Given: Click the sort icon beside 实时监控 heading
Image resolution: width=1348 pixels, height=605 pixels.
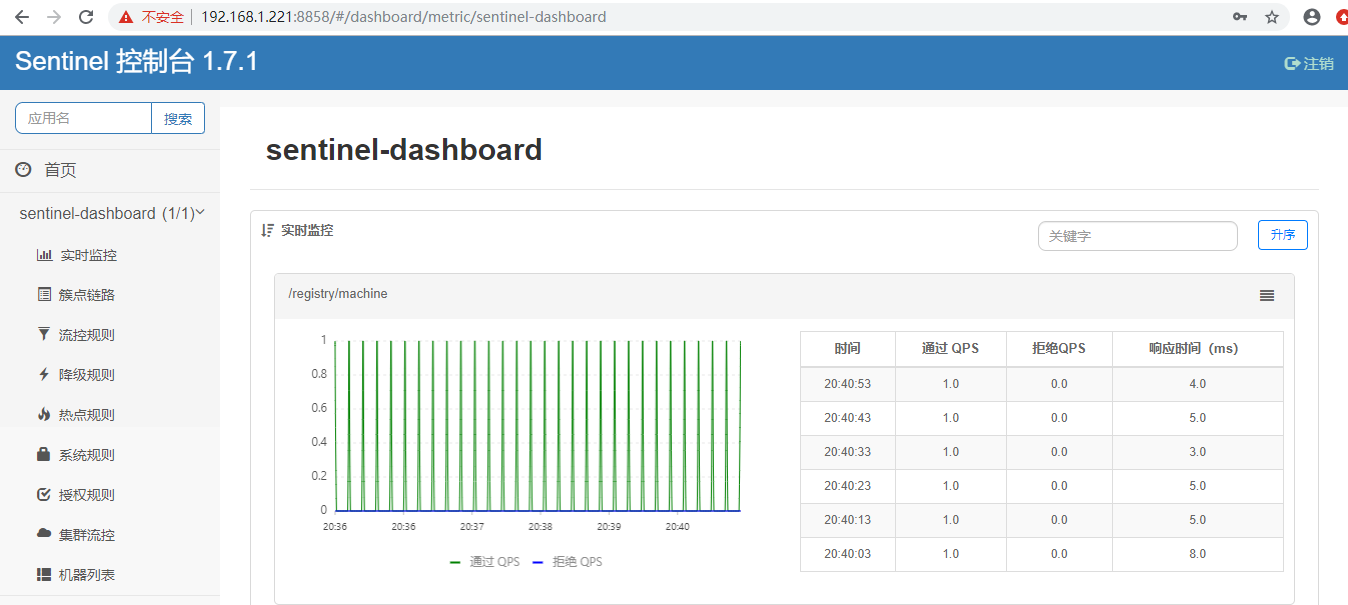Looking at the screenshot, I should pos(267,230).
